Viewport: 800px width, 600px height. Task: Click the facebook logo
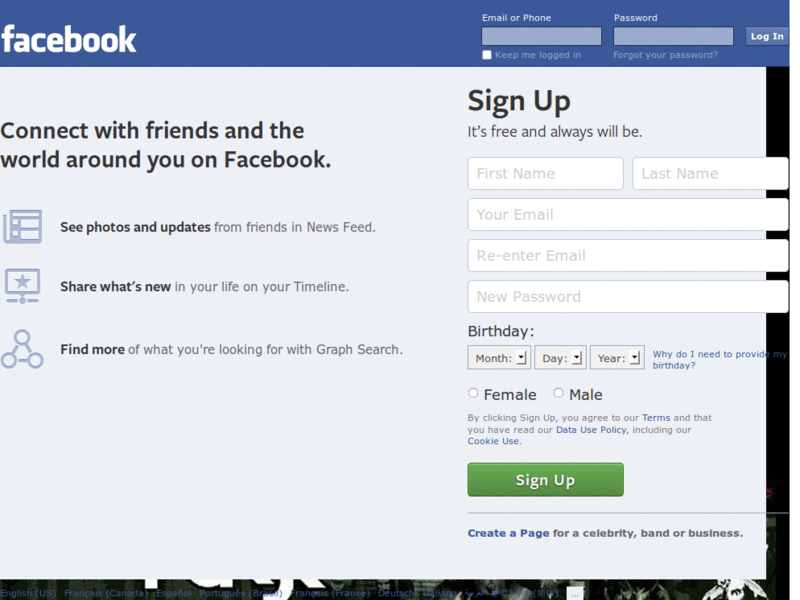tap(69, 39)
